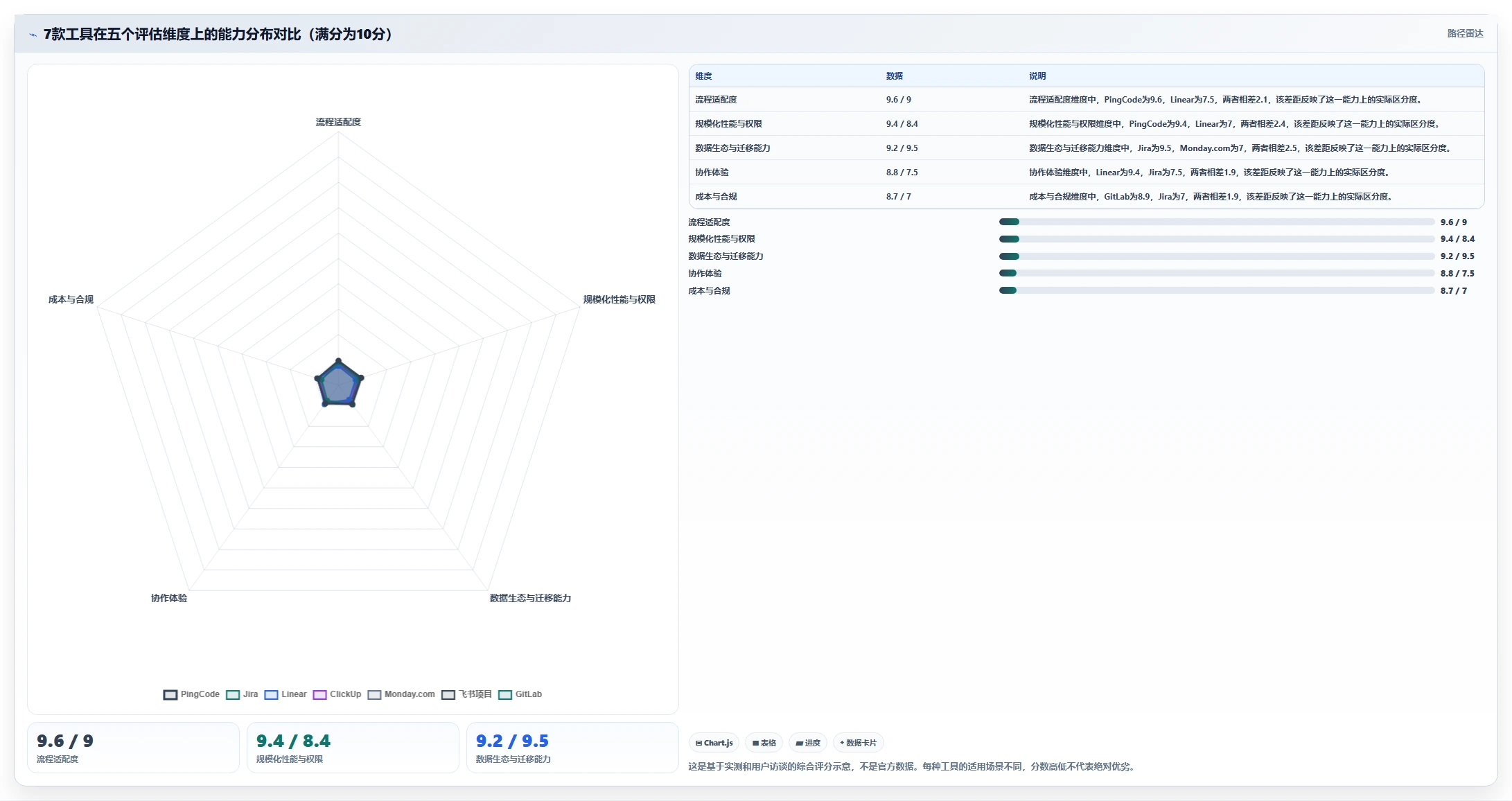
Task: Click the 数据 column header
Action: click(x=894, y=76)
